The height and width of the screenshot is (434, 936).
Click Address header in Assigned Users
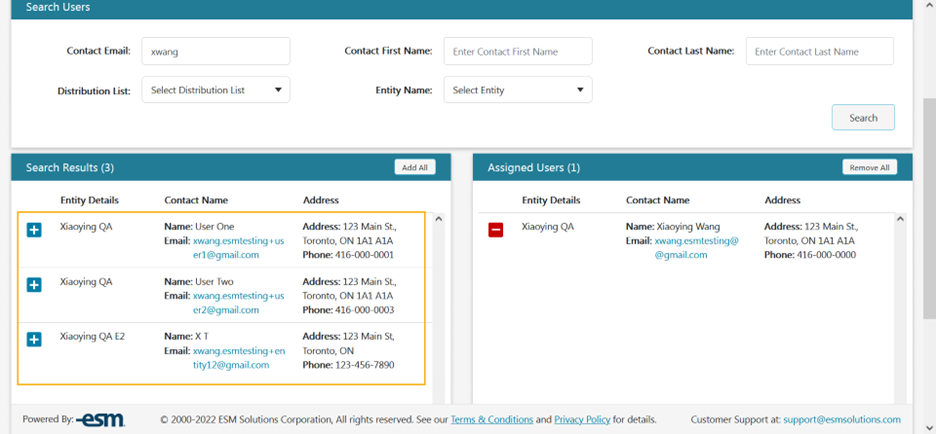tap(783, 200)
